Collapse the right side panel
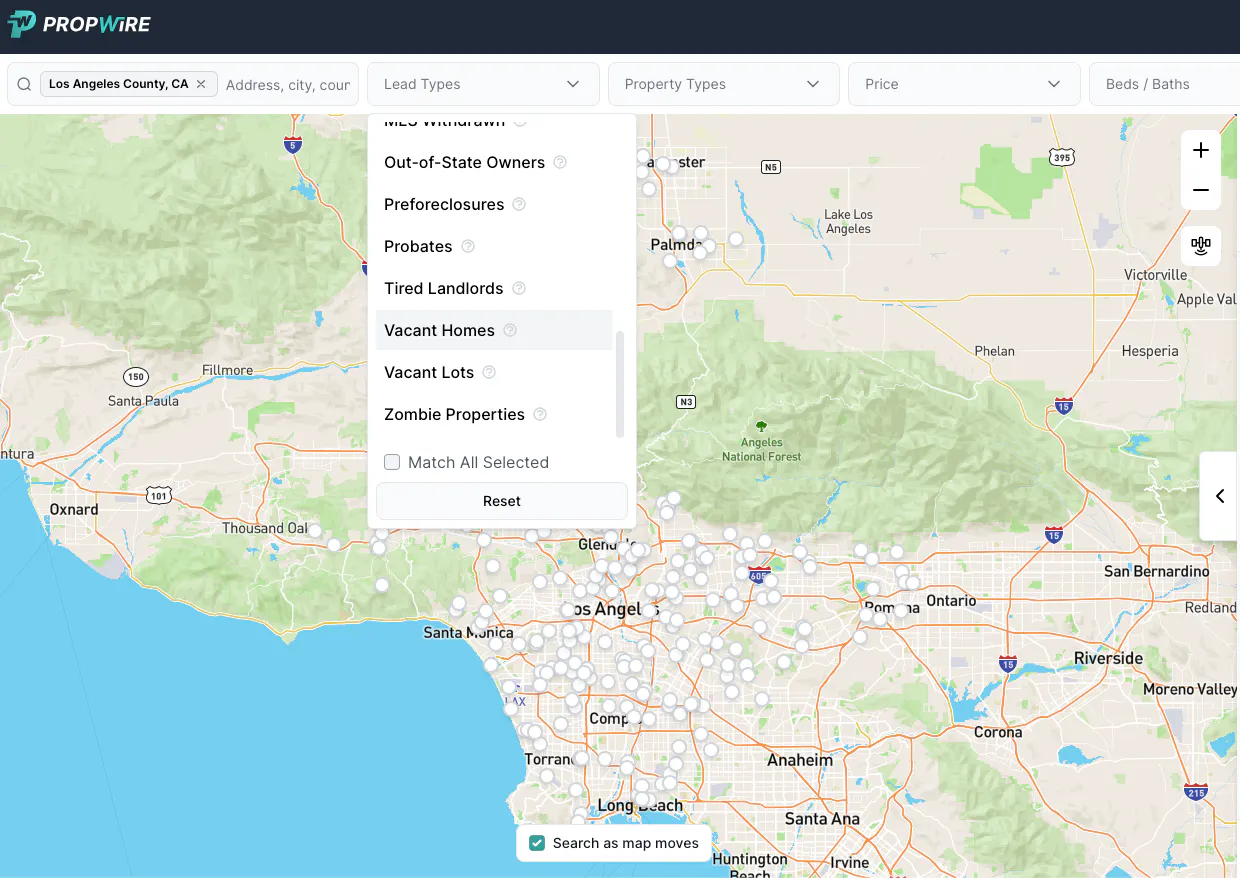 (x=1219, y=496)
